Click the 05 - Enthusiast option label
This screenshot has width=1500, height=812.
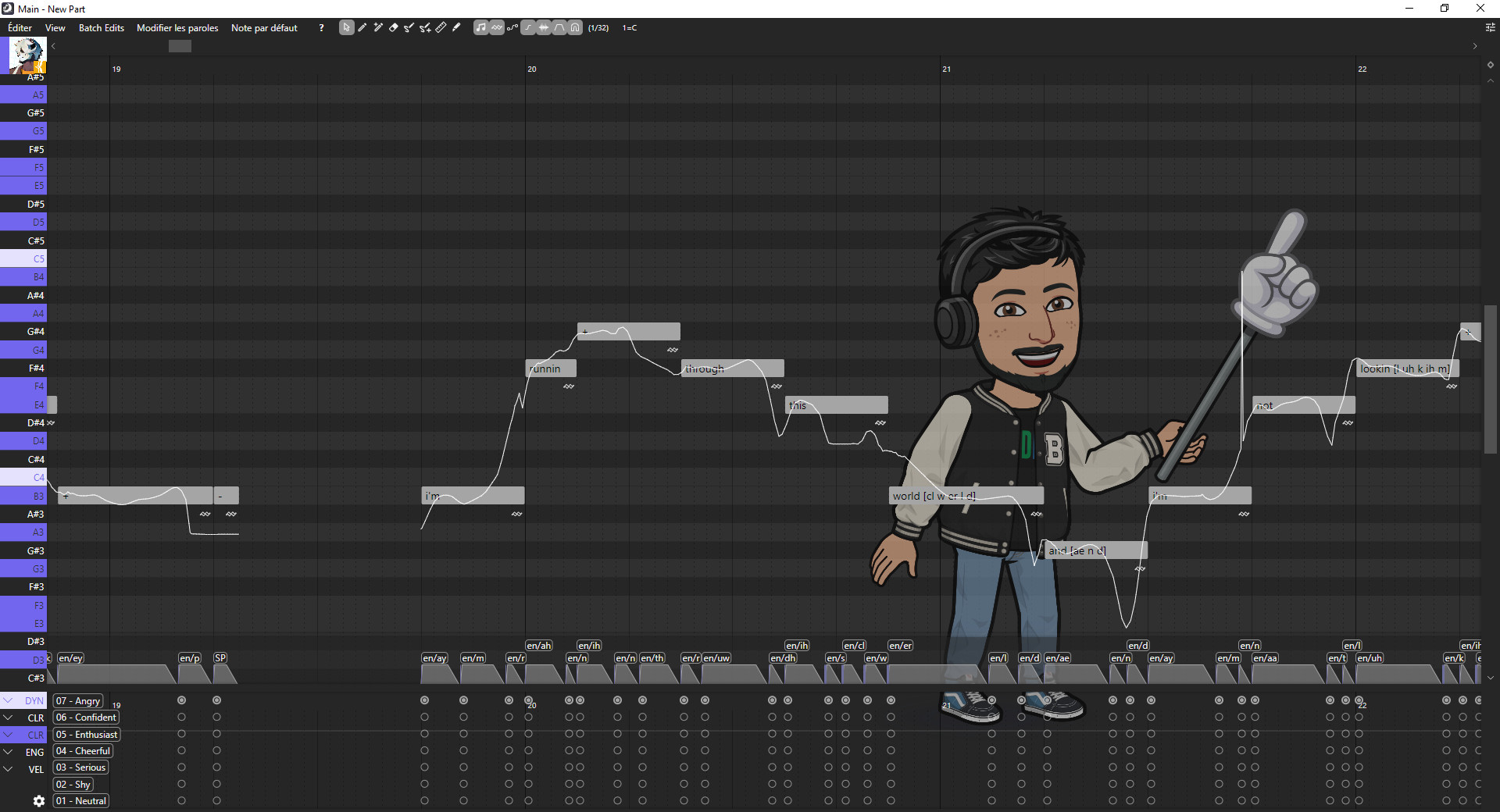coord(87,735)
